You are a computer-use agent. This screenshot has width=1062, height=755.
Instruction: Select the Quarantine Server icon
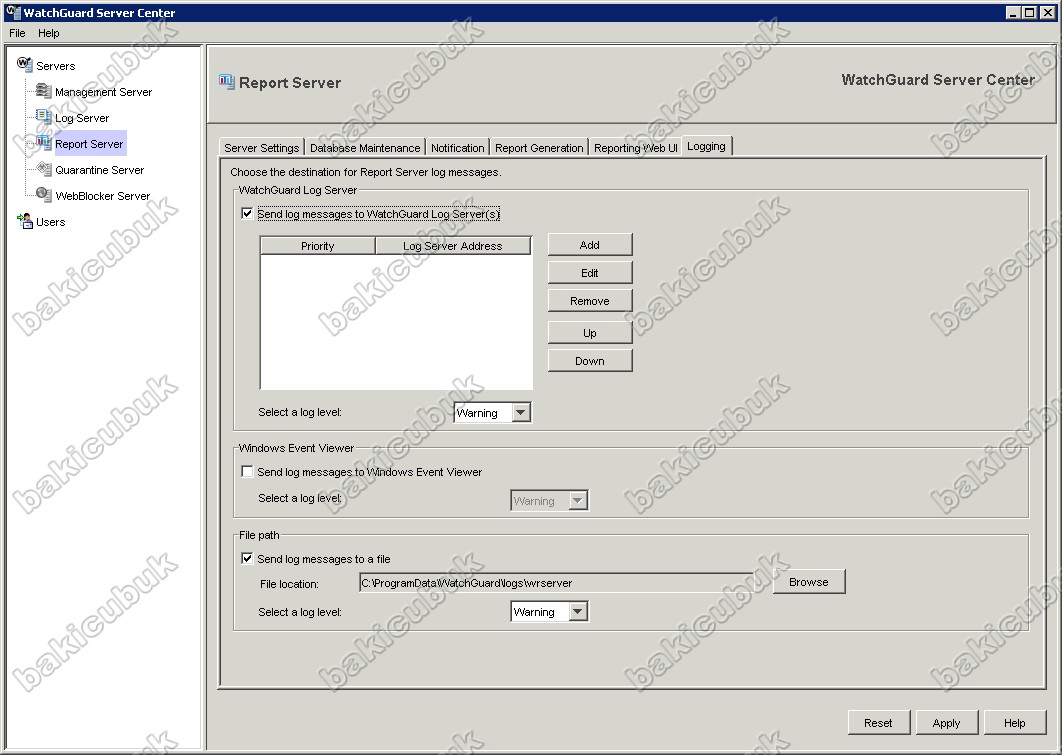tap(44, 170)
